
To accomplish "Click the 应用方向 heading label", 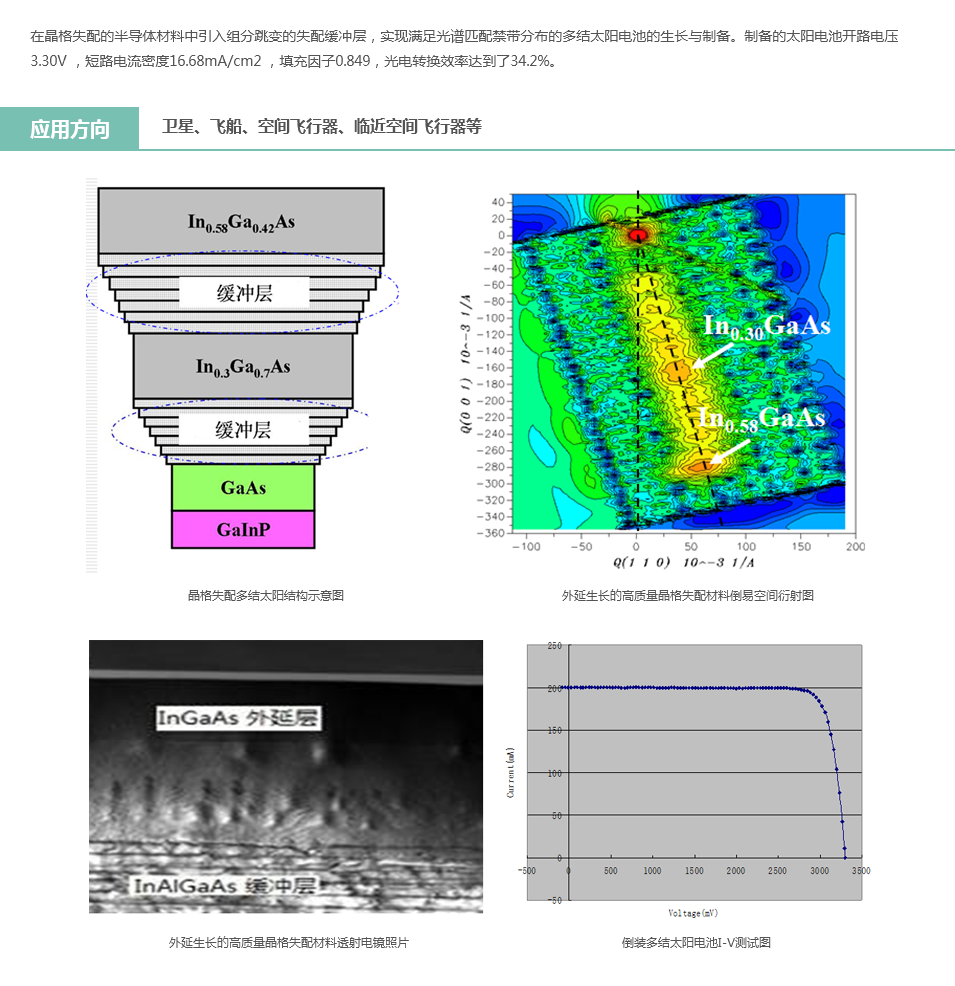I will [70, 129].
